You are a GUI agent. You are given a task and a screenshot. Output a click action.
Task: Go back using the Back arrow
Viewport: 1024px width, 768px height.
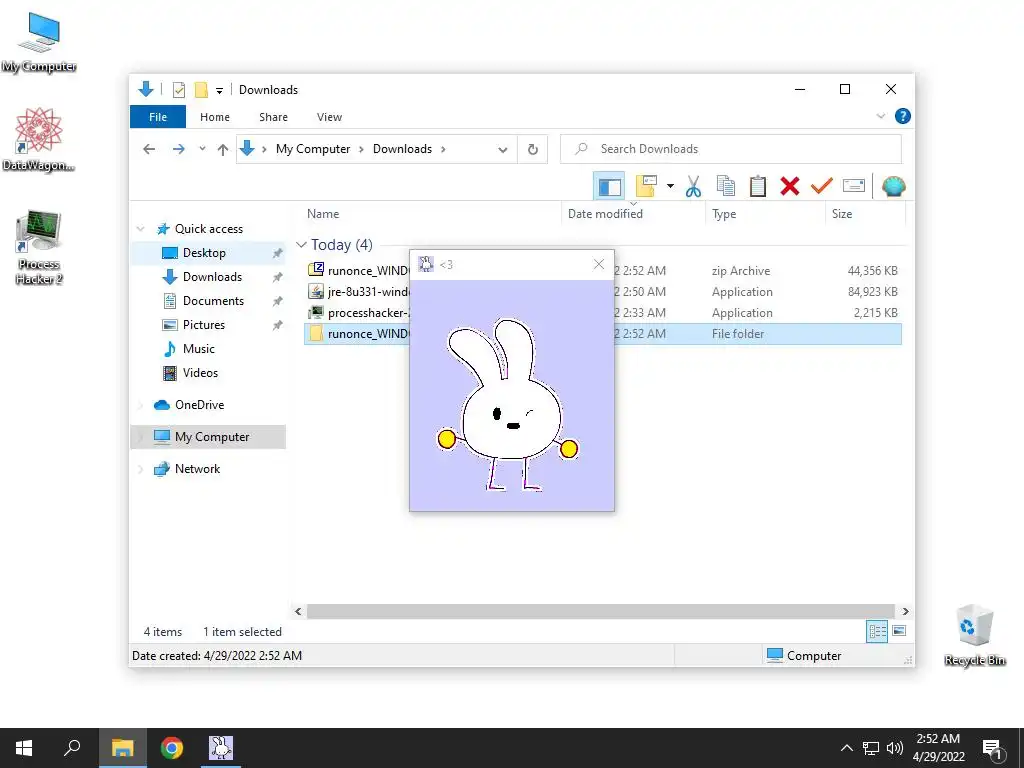click(x=149, y=150)
